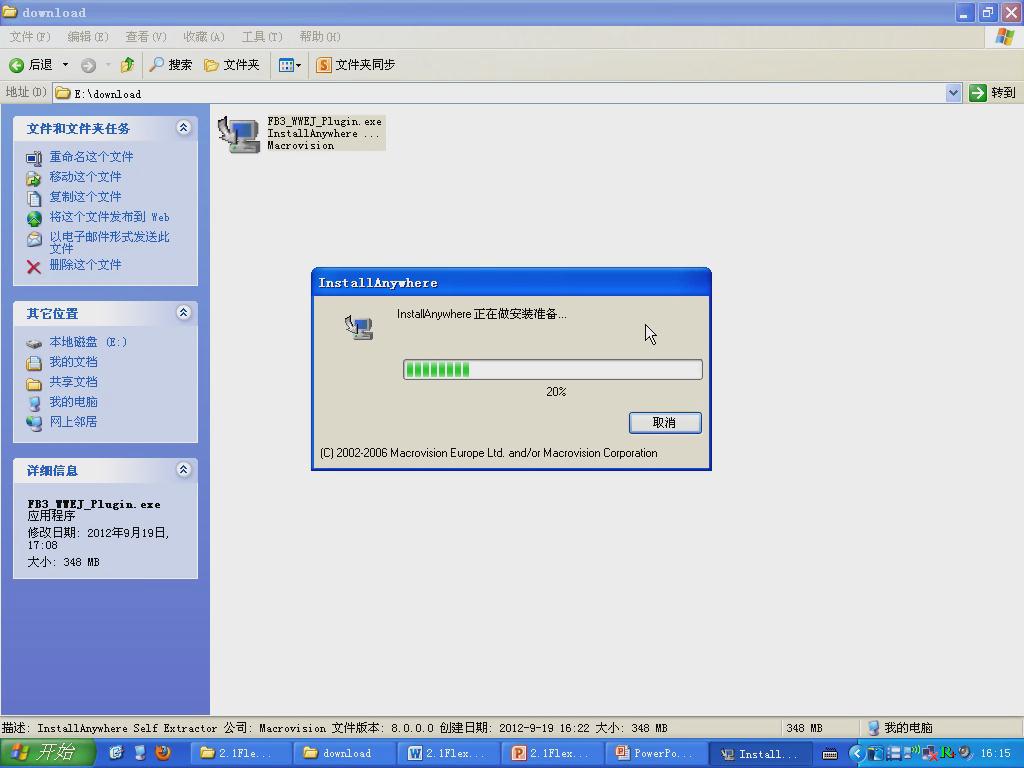Click the 16:15 system tray clock
Image resolution: width=1024 pixels, height=768 pixels.
pos(995,753)
